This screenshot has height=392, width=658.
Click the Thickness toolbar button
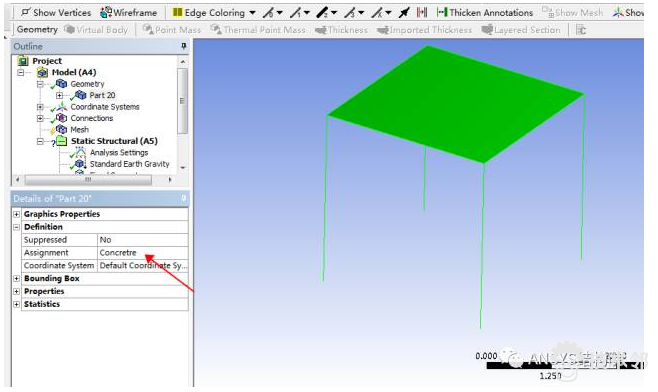point(341,30)
